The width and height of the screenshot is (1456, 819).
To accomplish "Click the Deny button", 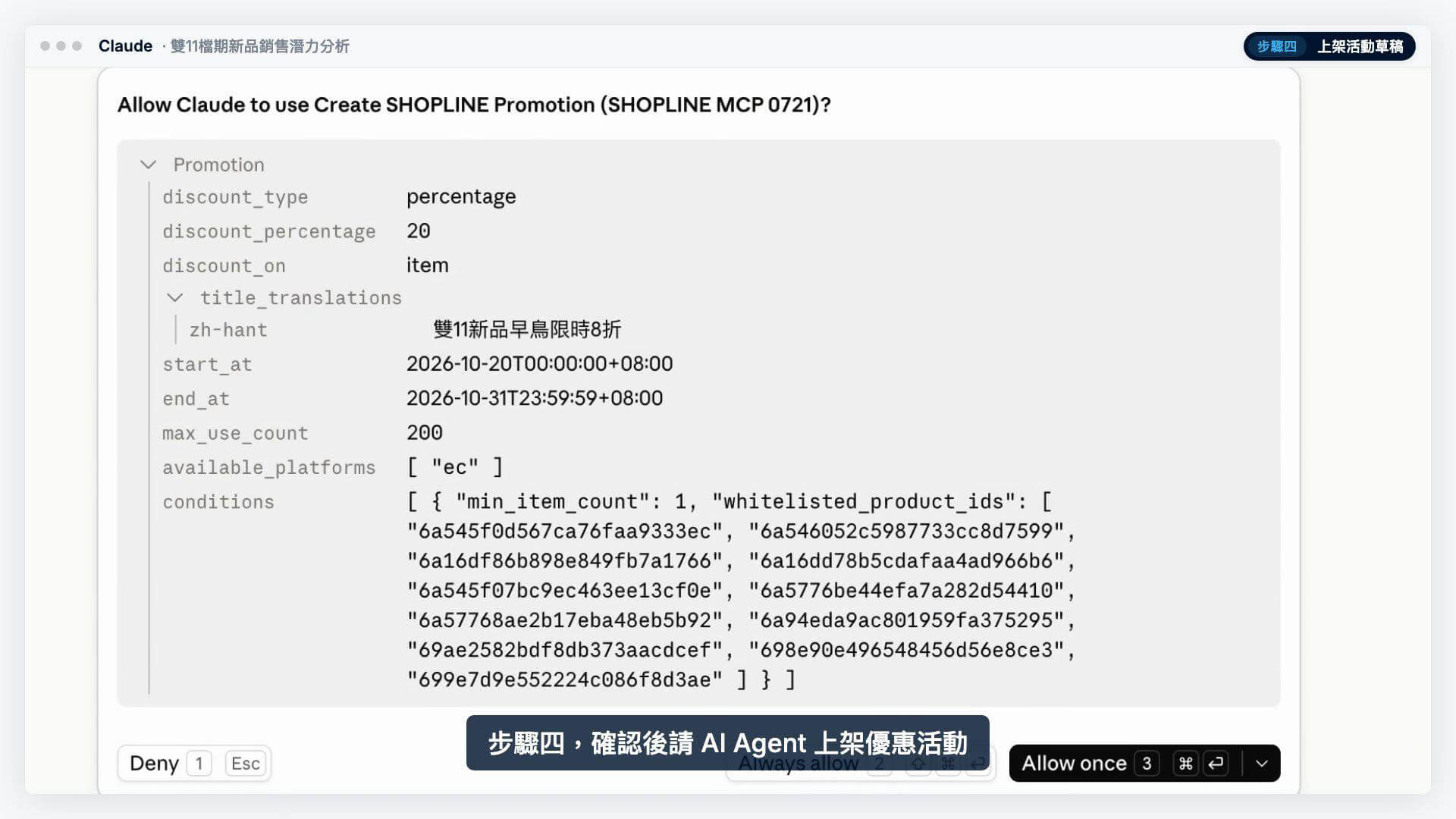I will coord(194,764).
